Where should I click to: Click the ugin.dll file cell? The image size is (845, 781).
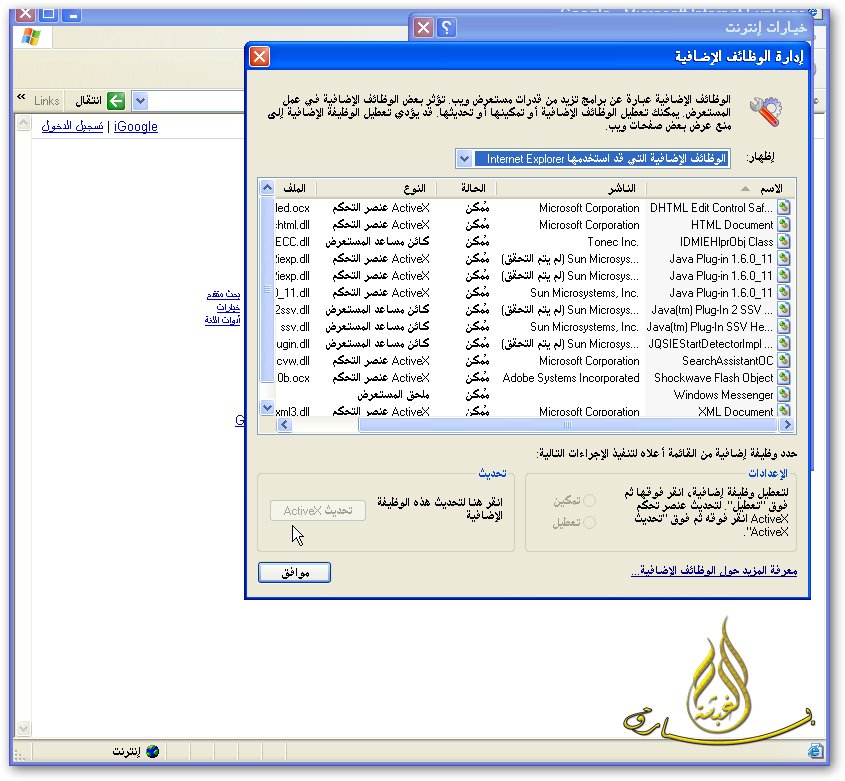(293, 344)
